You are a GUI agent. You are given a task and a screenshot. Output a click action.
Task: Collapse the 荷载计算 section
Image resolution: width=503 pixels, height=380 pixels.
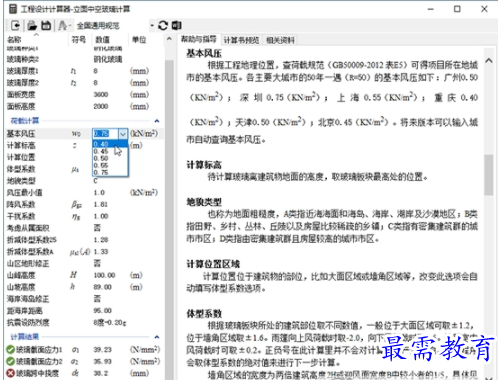(x=157, y=121)
